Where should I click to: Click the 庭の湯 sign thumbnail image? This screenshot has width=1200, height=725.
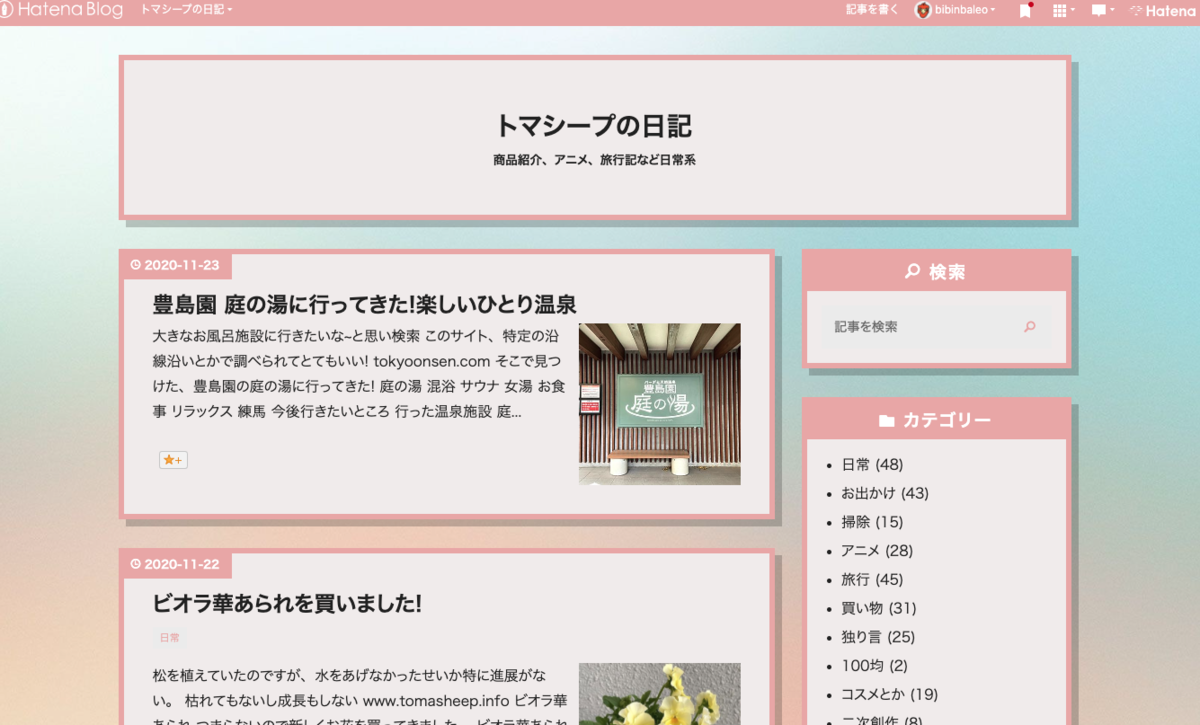point(660,404)
